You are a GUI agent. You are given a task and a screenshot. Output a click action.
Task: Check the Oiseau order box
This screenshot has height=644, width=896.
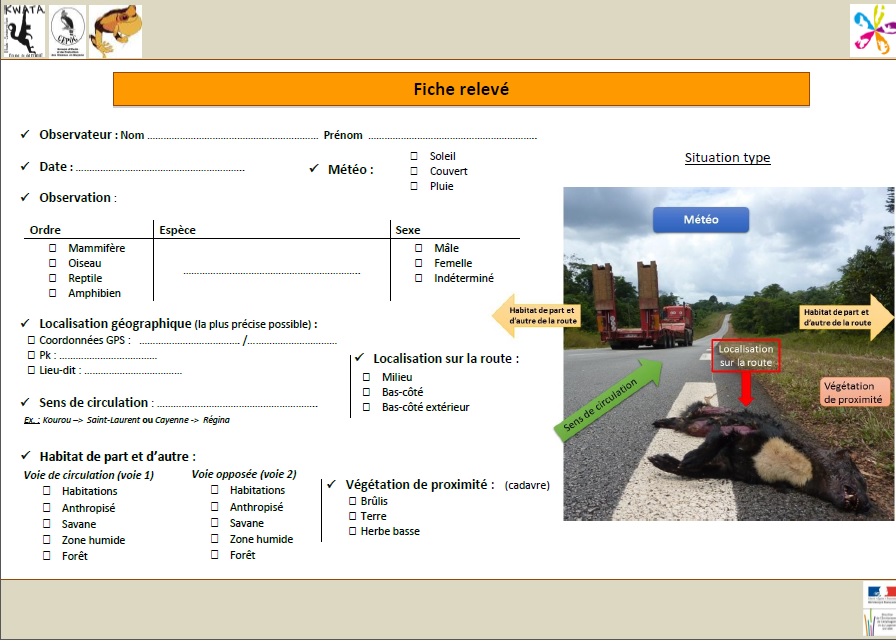coord(53,263)
